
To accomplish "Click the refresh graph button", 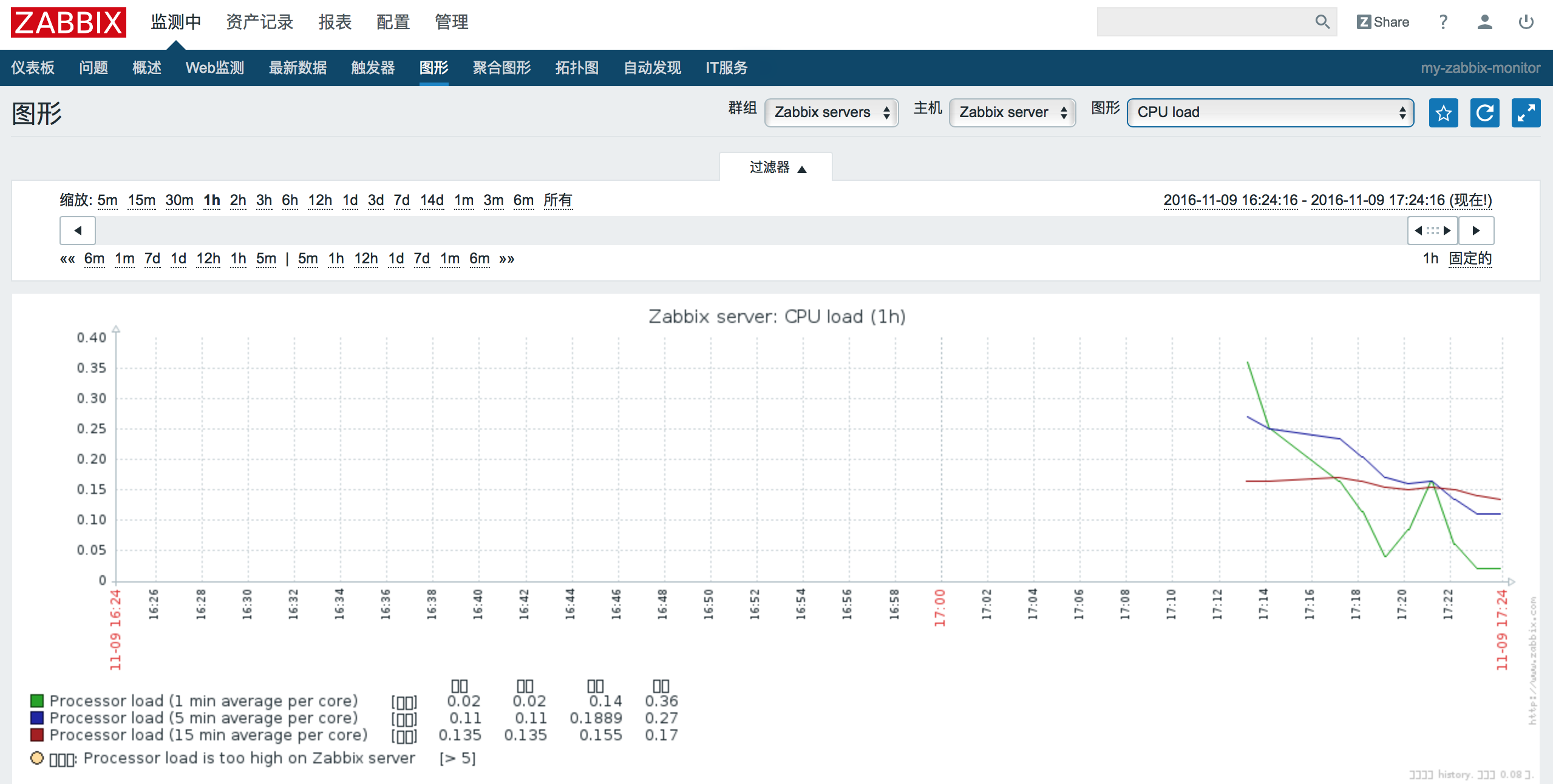I will pyautogui.click(x=1484, y=113).
